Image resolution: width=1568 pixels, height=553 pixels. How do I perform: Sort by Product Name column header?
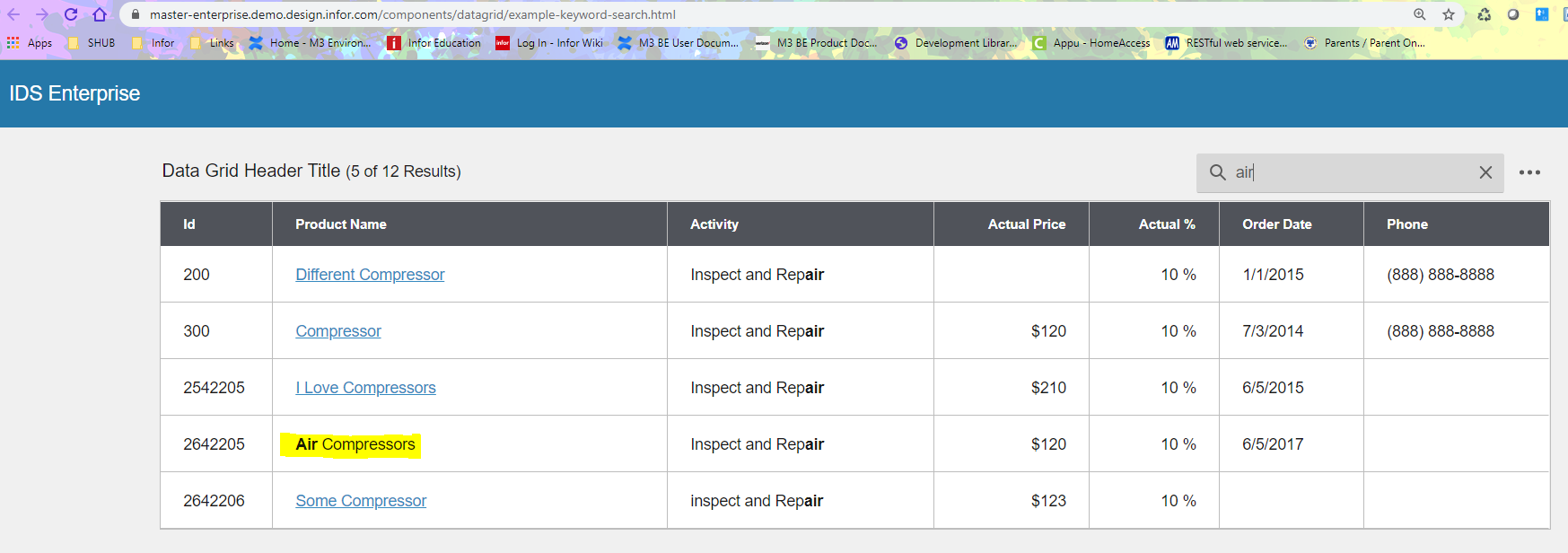469,224
